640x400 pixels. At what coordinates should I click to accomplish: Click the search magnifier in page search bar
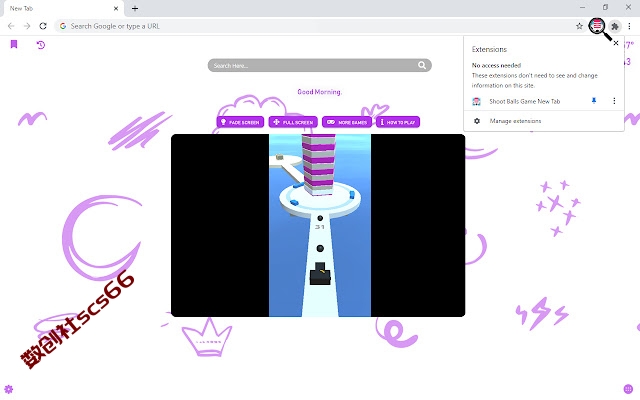[x=422, y=65]
